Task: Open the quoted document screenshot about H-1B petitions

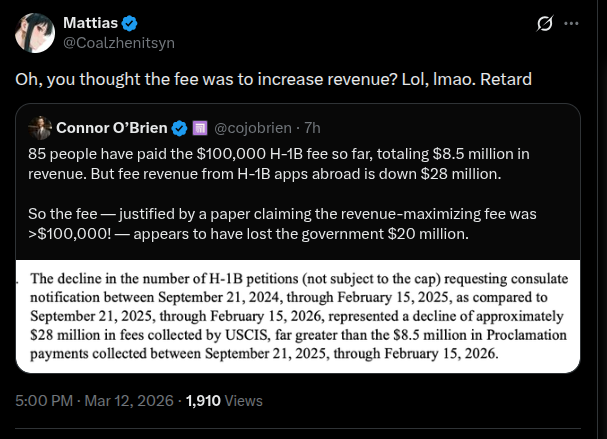Action: click(298, 316)
